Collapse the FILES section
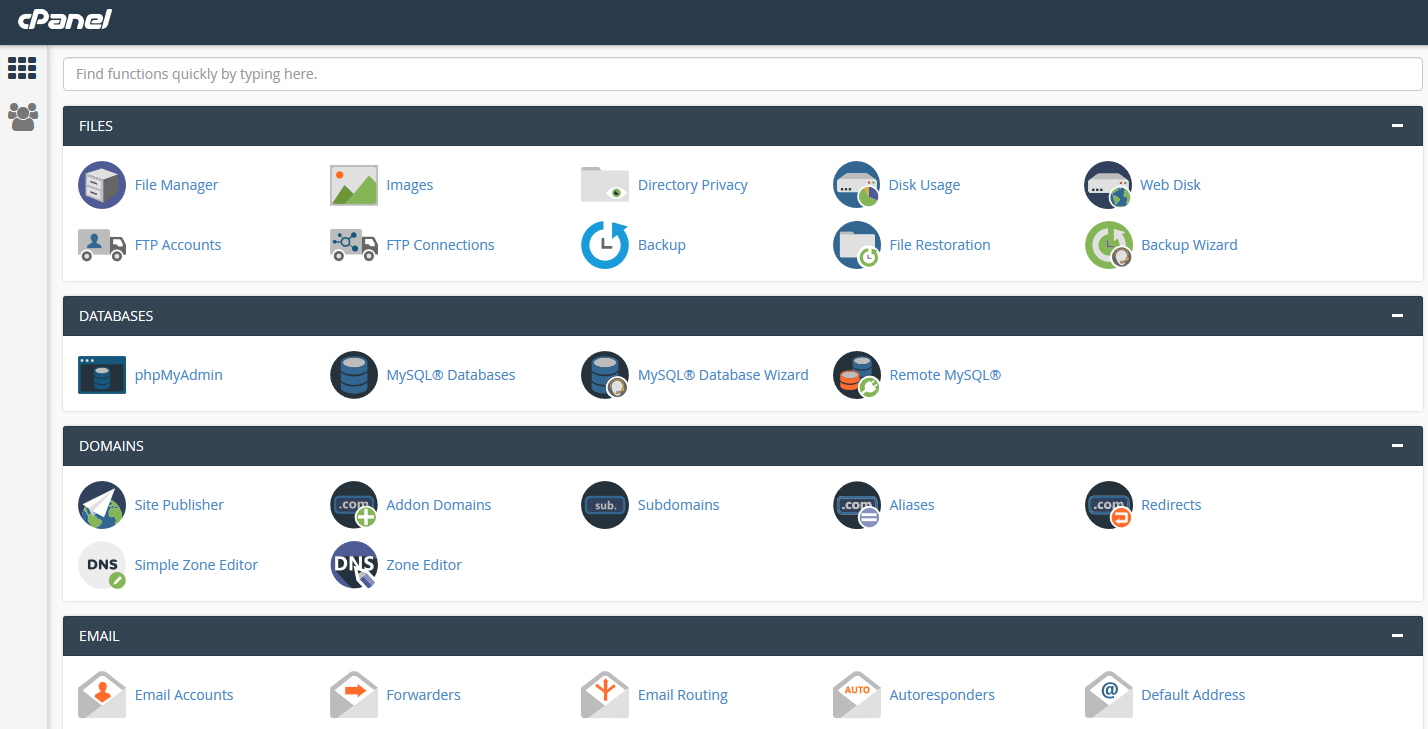 click(x=1397, y=126)
